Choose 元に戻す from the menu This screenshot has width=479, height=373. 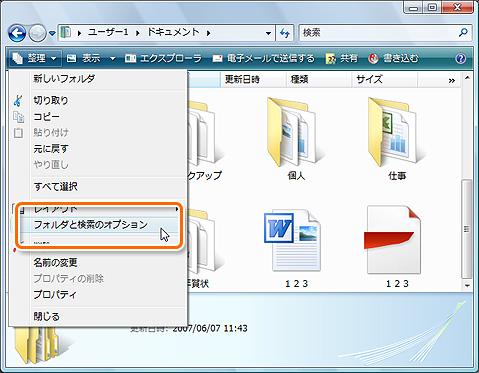[x=98, y=149]
